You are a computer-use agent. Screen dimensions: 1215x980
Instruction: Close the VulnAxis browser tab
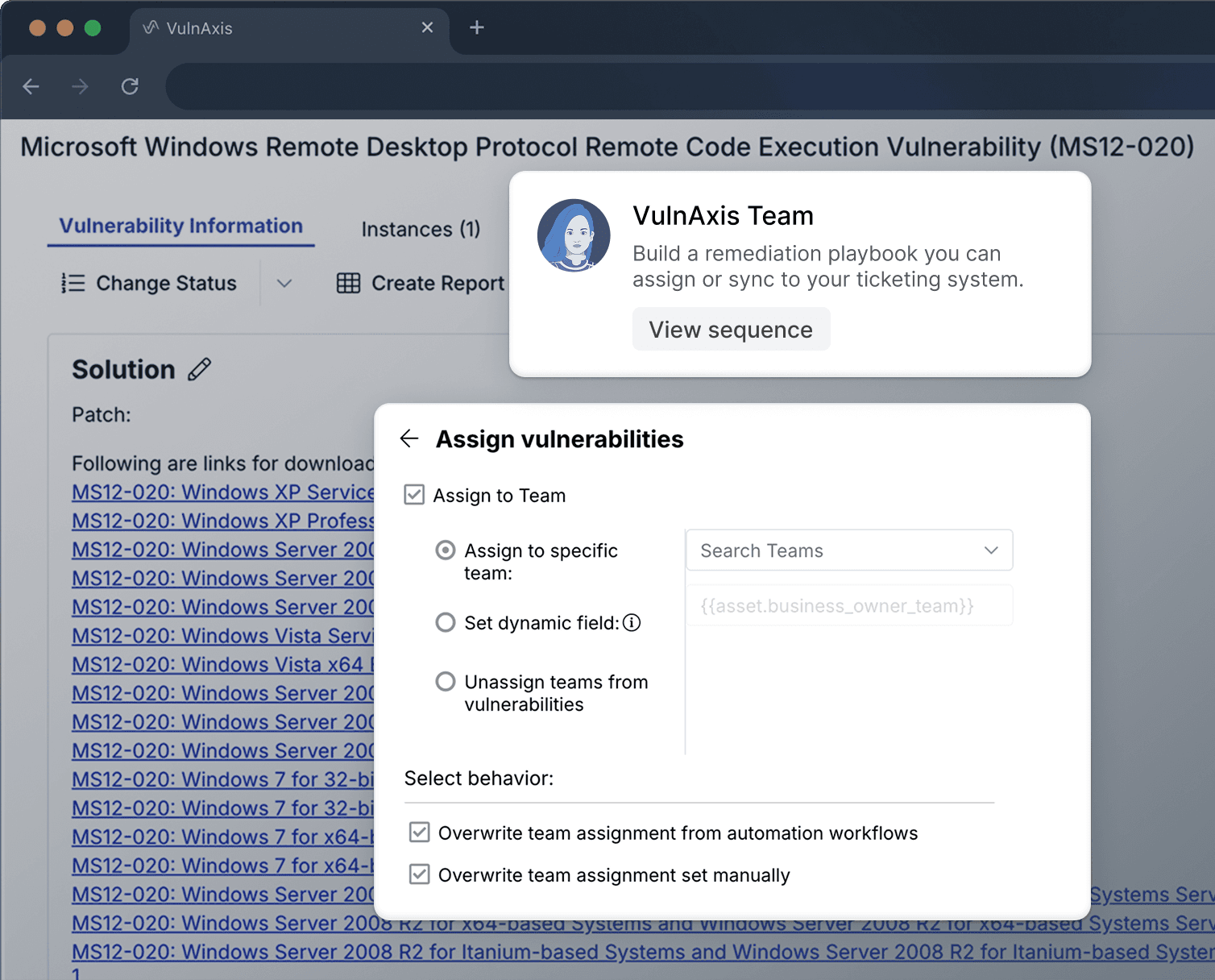(427, 27)
